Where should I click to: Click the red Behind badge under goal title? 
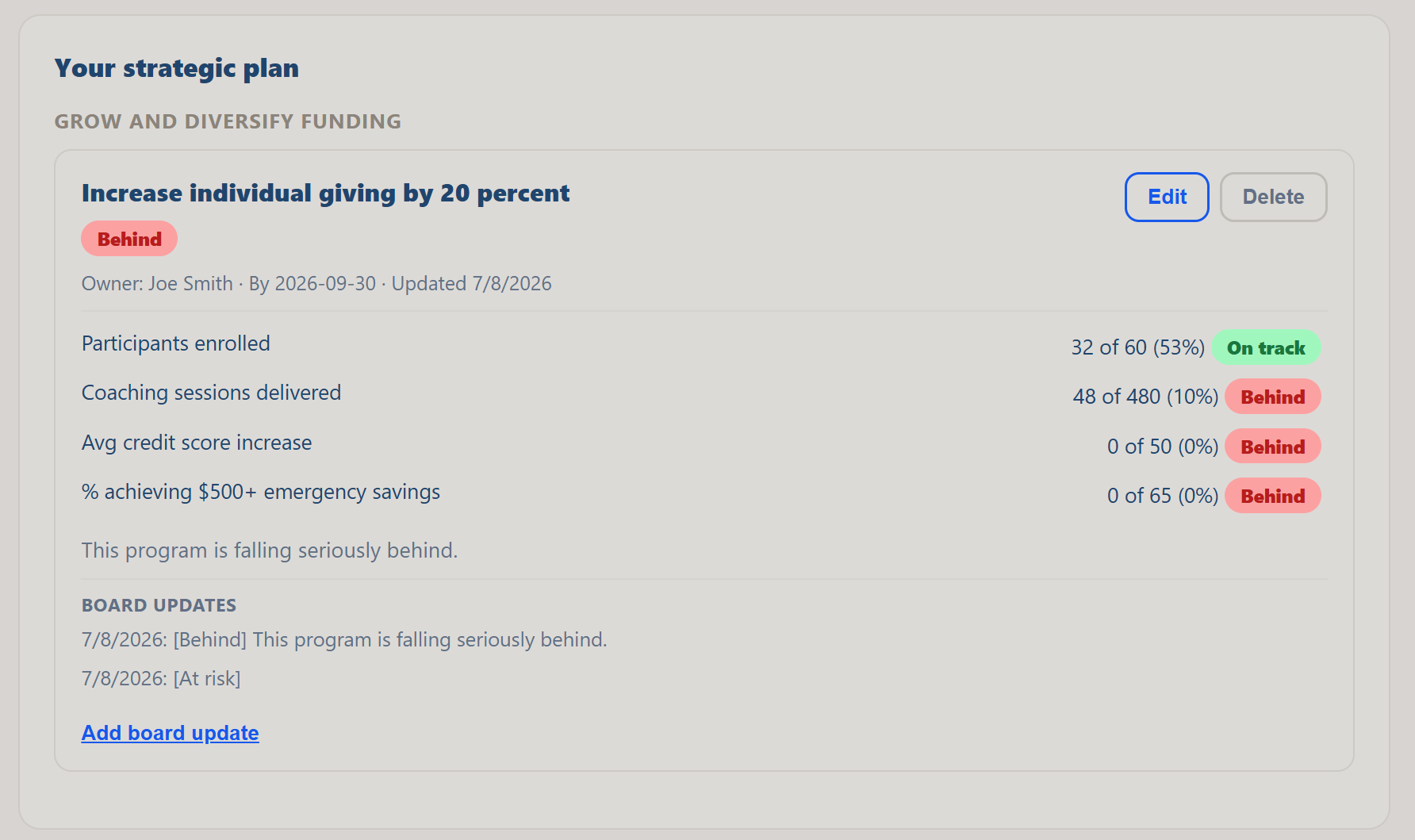[129, 239]
